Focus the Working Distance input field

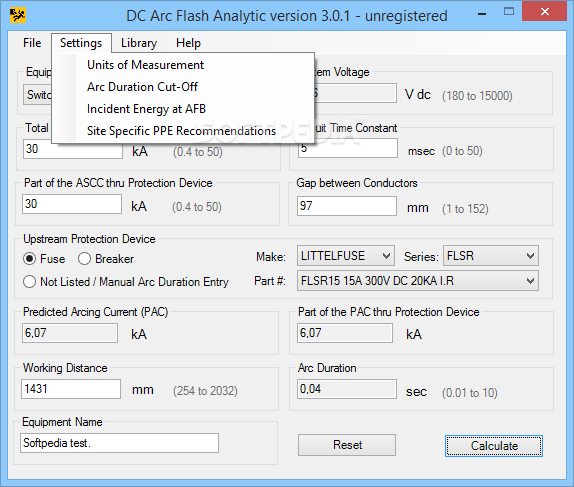coord(71,389)
